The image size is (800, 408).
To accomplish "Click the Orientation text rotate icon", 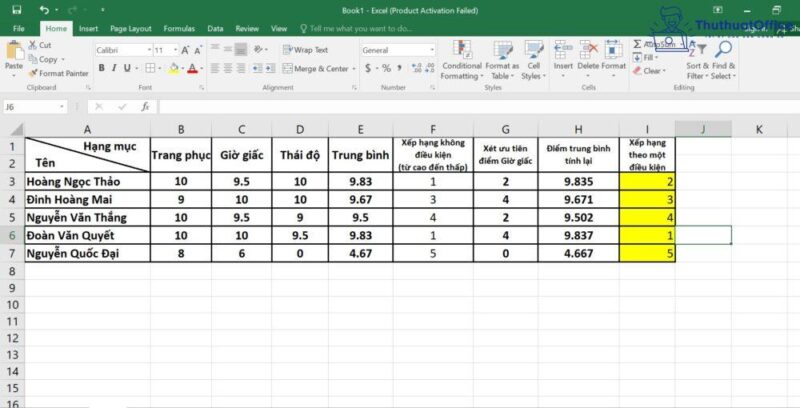I will (x=259, y=49).
